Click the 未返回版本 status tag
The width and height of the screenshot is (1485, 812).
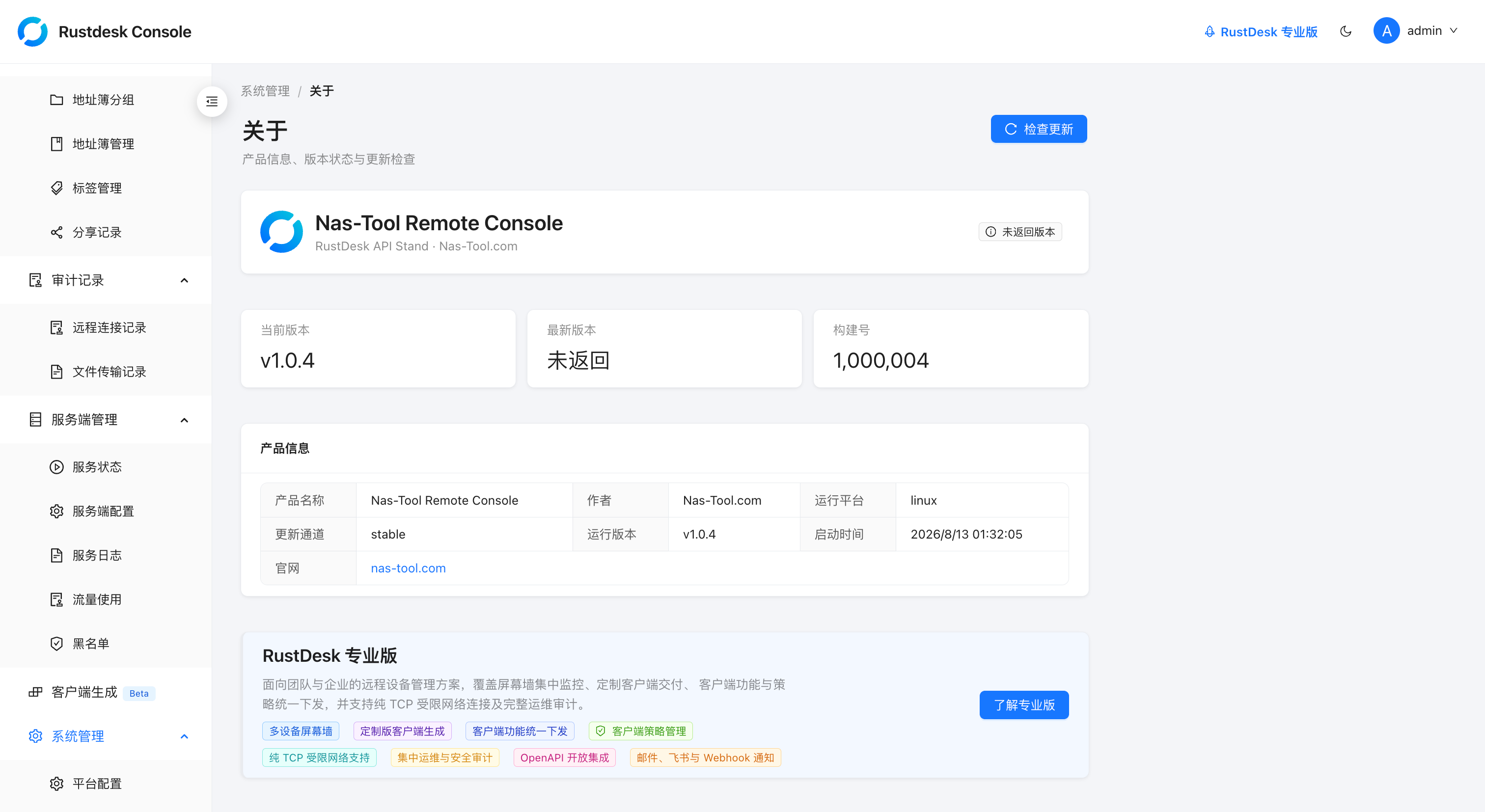[x=1020, y=232]
